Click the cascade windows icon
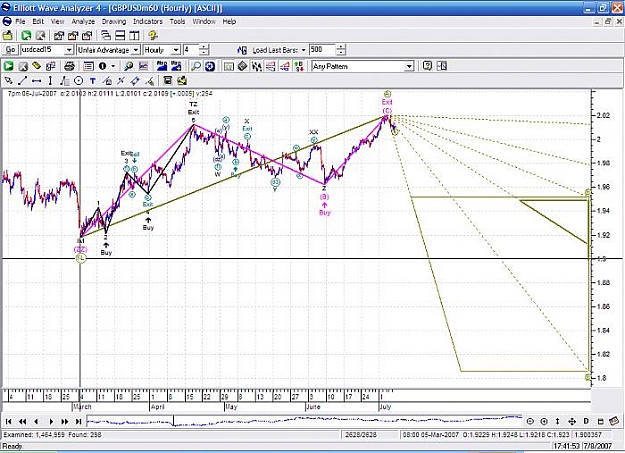This screenshot has height=453, width=625. click(x=106, y=35)
